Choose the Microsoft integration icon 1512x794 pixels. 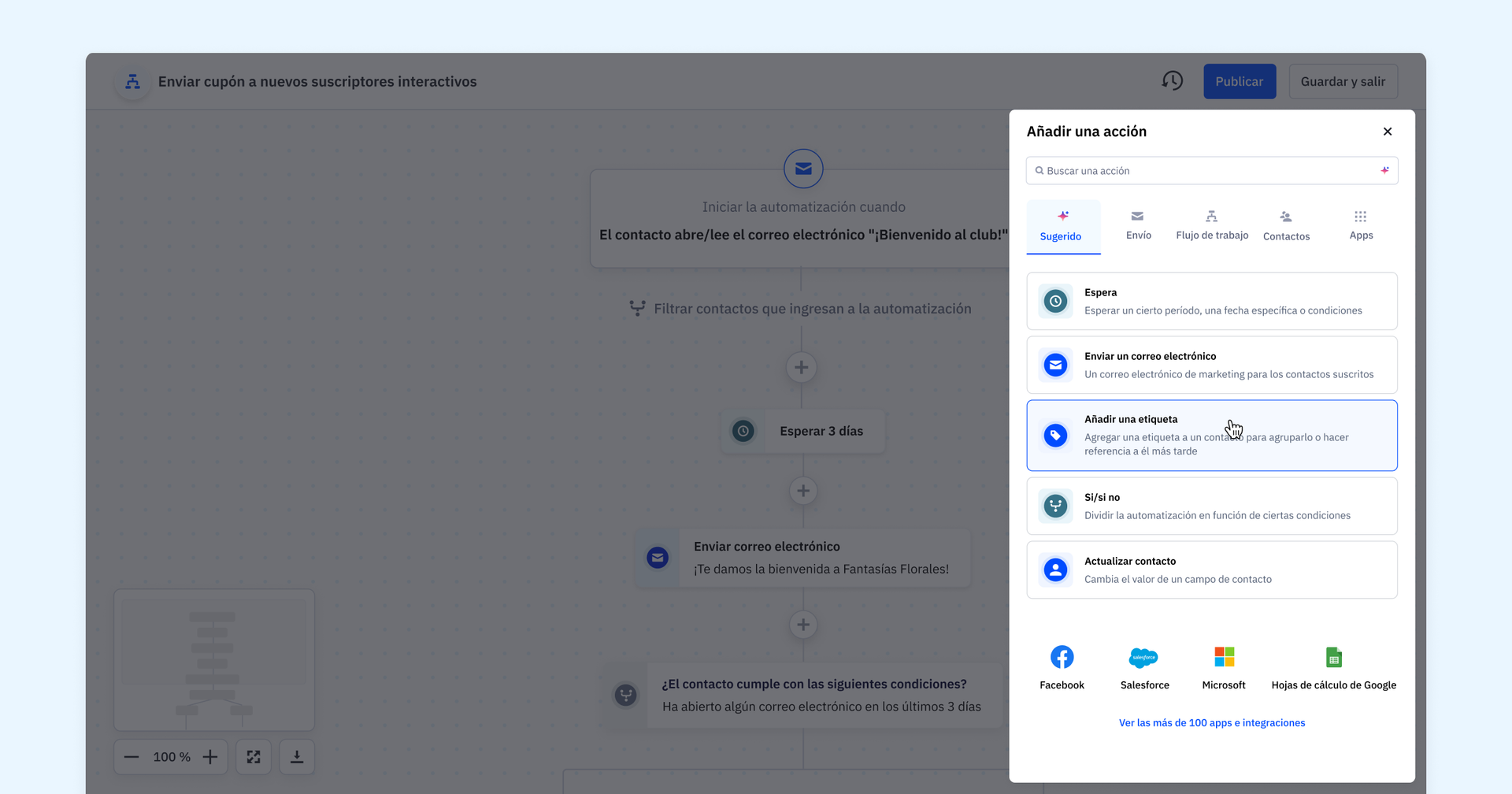1224,657
